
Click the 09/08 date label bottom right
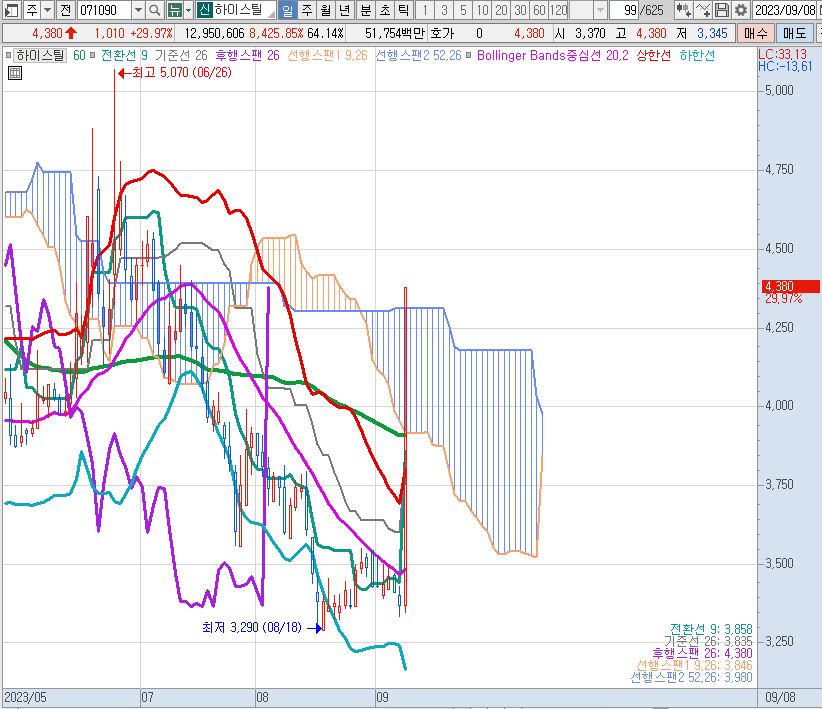[780, 697]
